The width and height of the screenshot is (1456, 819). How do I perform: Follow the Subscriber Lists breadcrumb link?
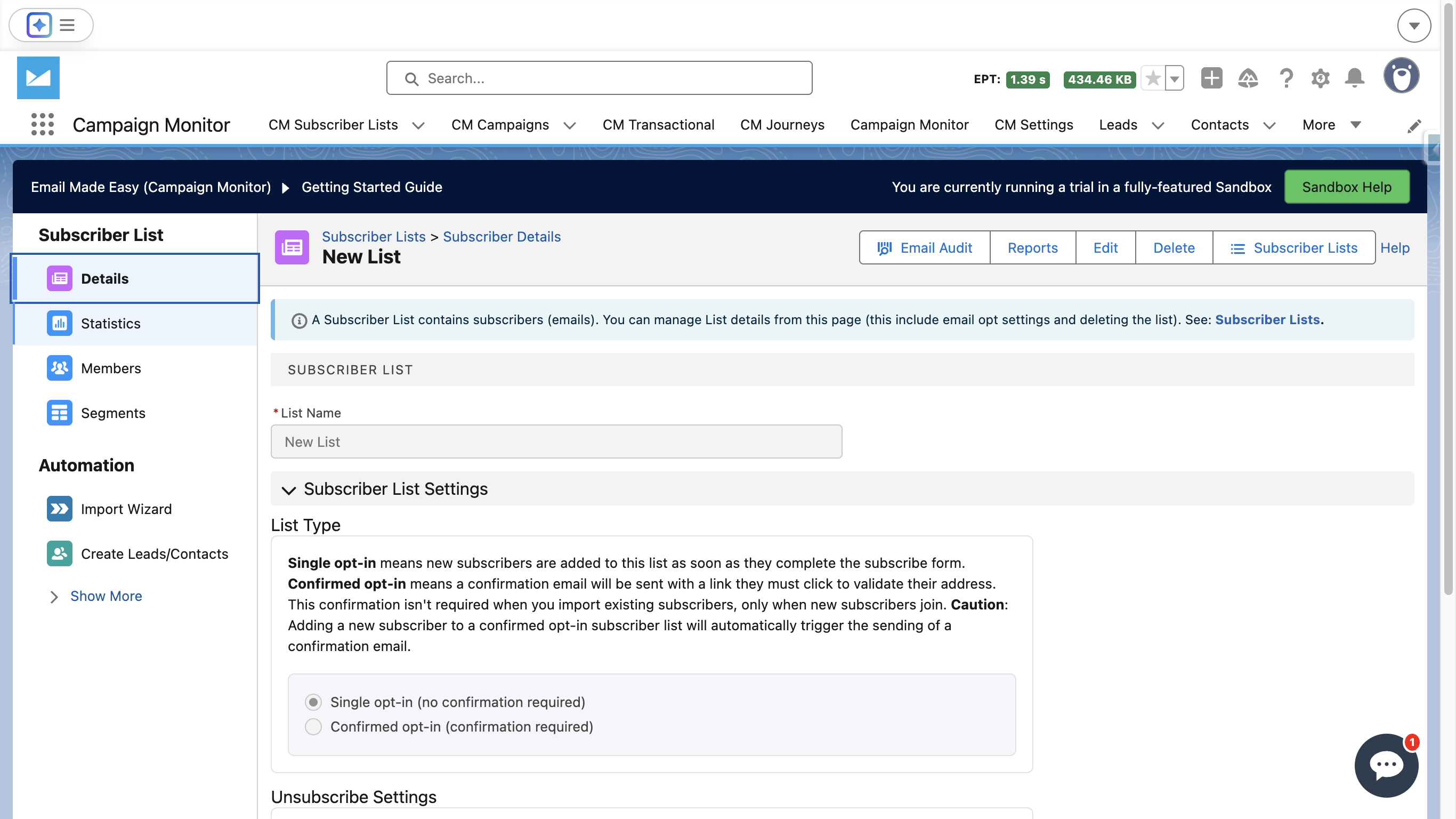click(x=373, y=236)
